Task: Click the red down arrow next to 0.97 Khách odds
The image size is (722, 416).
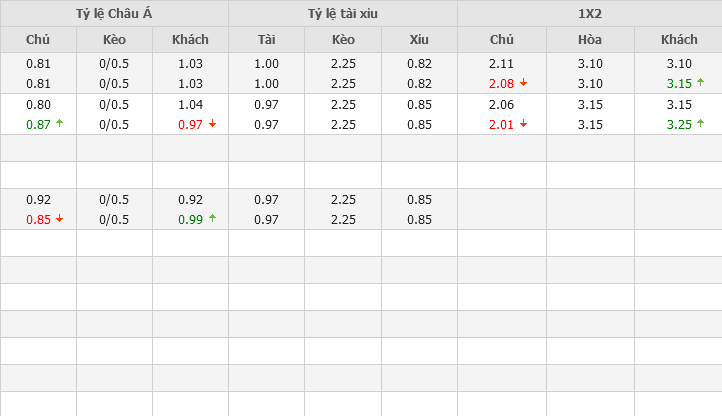Action: point(212,124)
